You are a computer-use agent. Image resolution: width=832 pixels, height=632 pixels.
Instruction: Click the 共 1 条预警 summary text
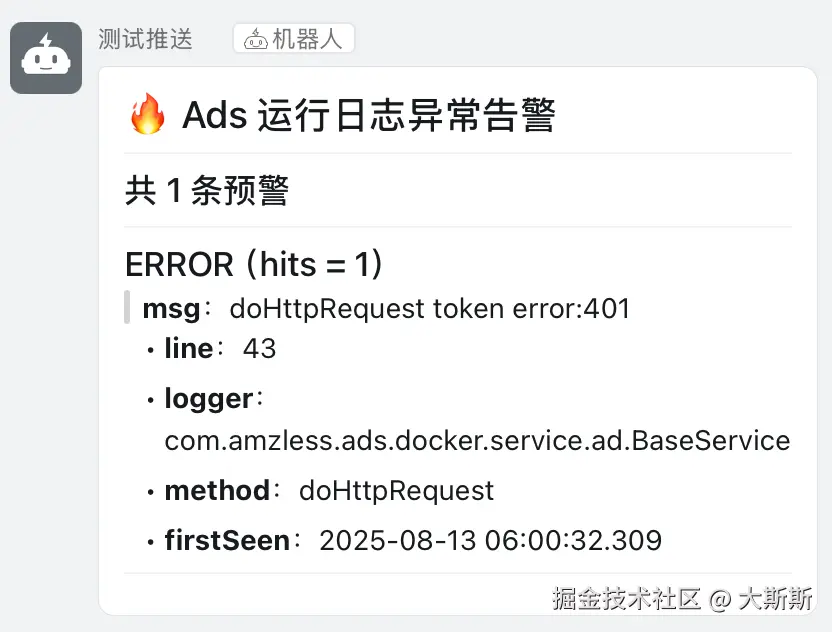click(207, 190)
